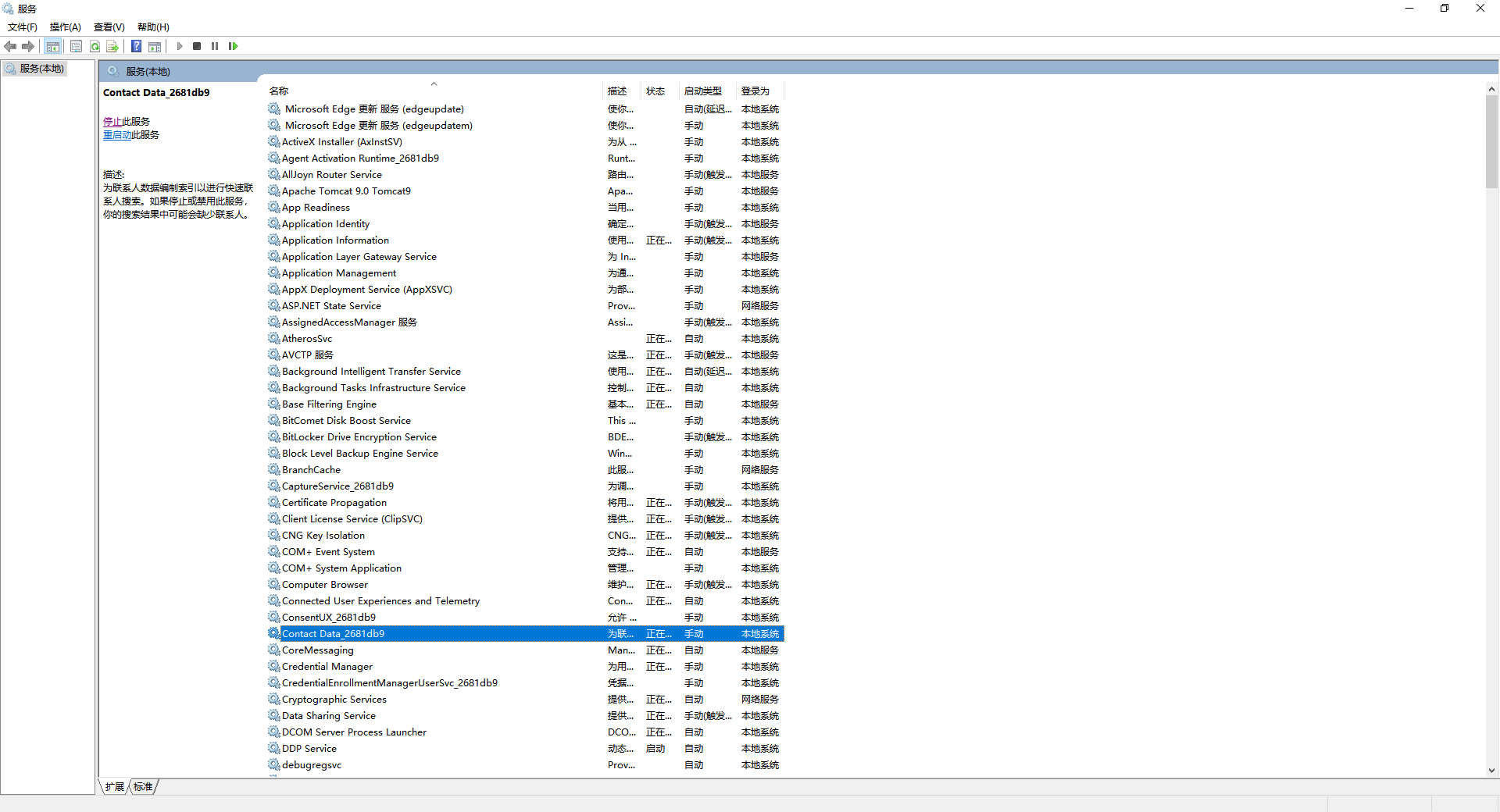The width and height of the screenshot is (1500, 812).
Task: Click the Restart Service icon
Action: pos(233,46)
